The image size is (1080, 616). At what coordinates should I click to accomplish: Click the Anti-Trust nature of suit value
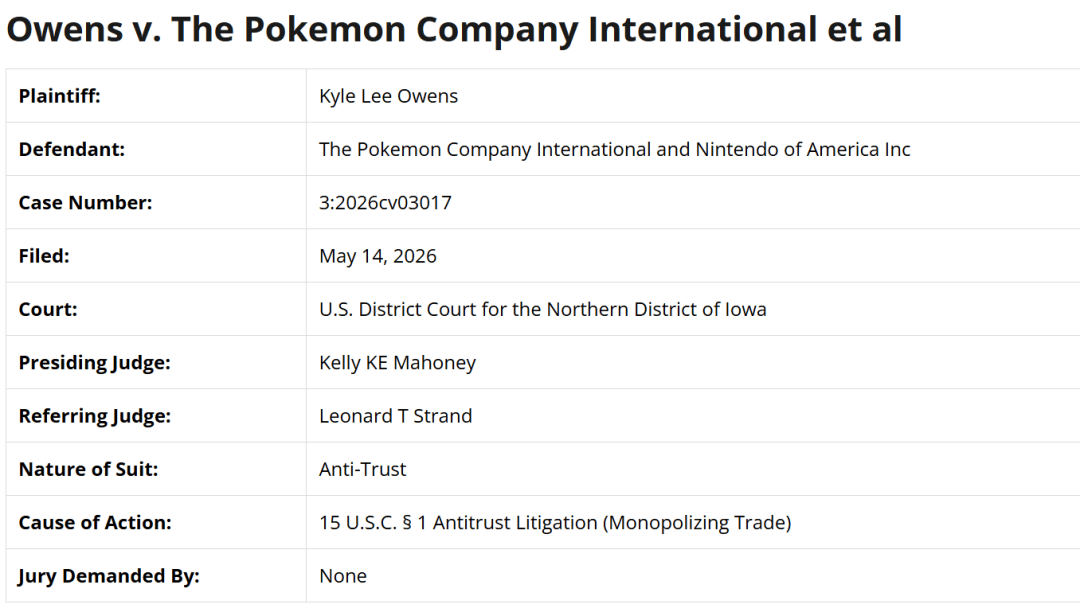(x=362, y=469)
